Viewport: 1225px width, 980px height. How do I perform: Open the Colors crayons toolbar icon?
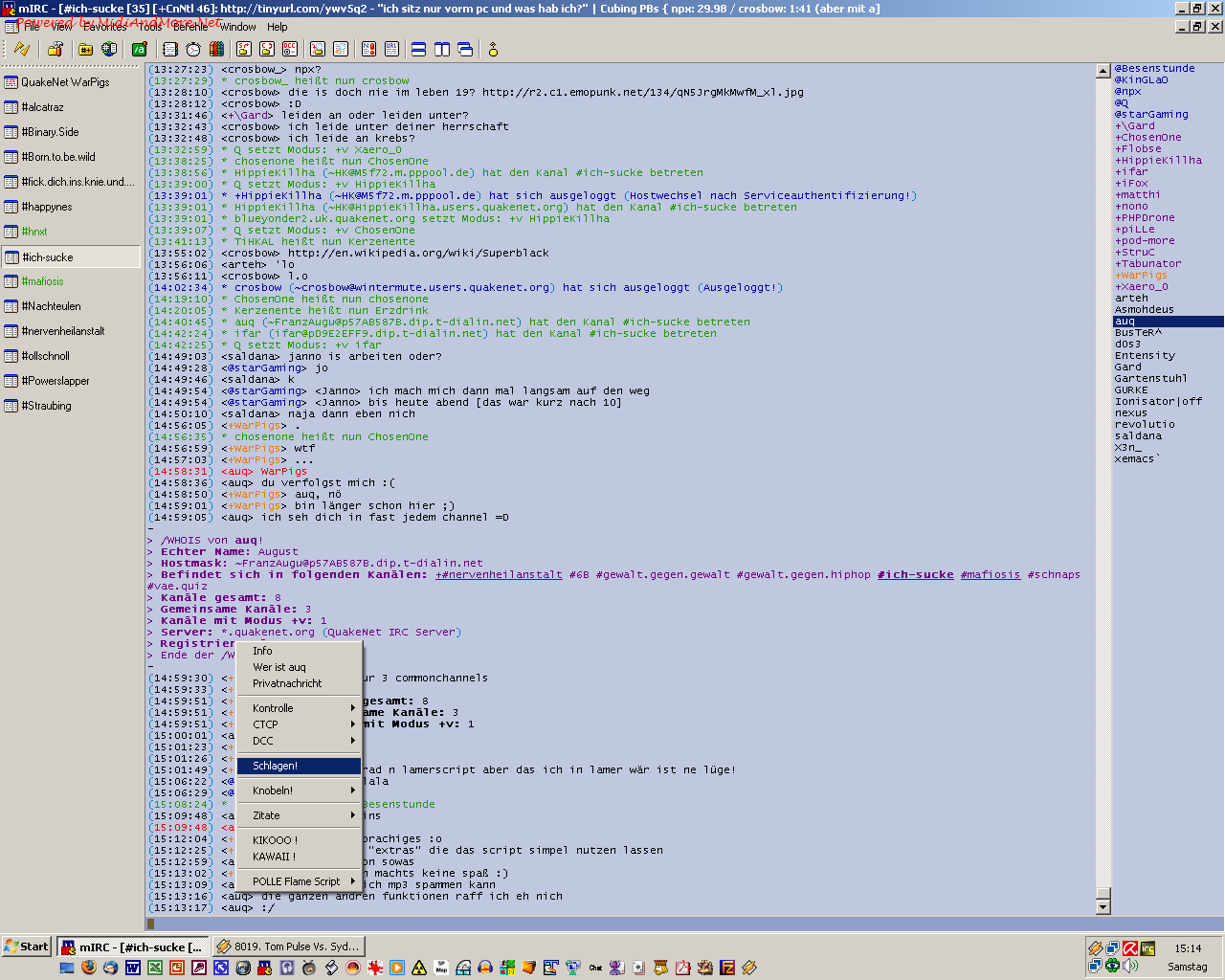click(x=216, y=50)
